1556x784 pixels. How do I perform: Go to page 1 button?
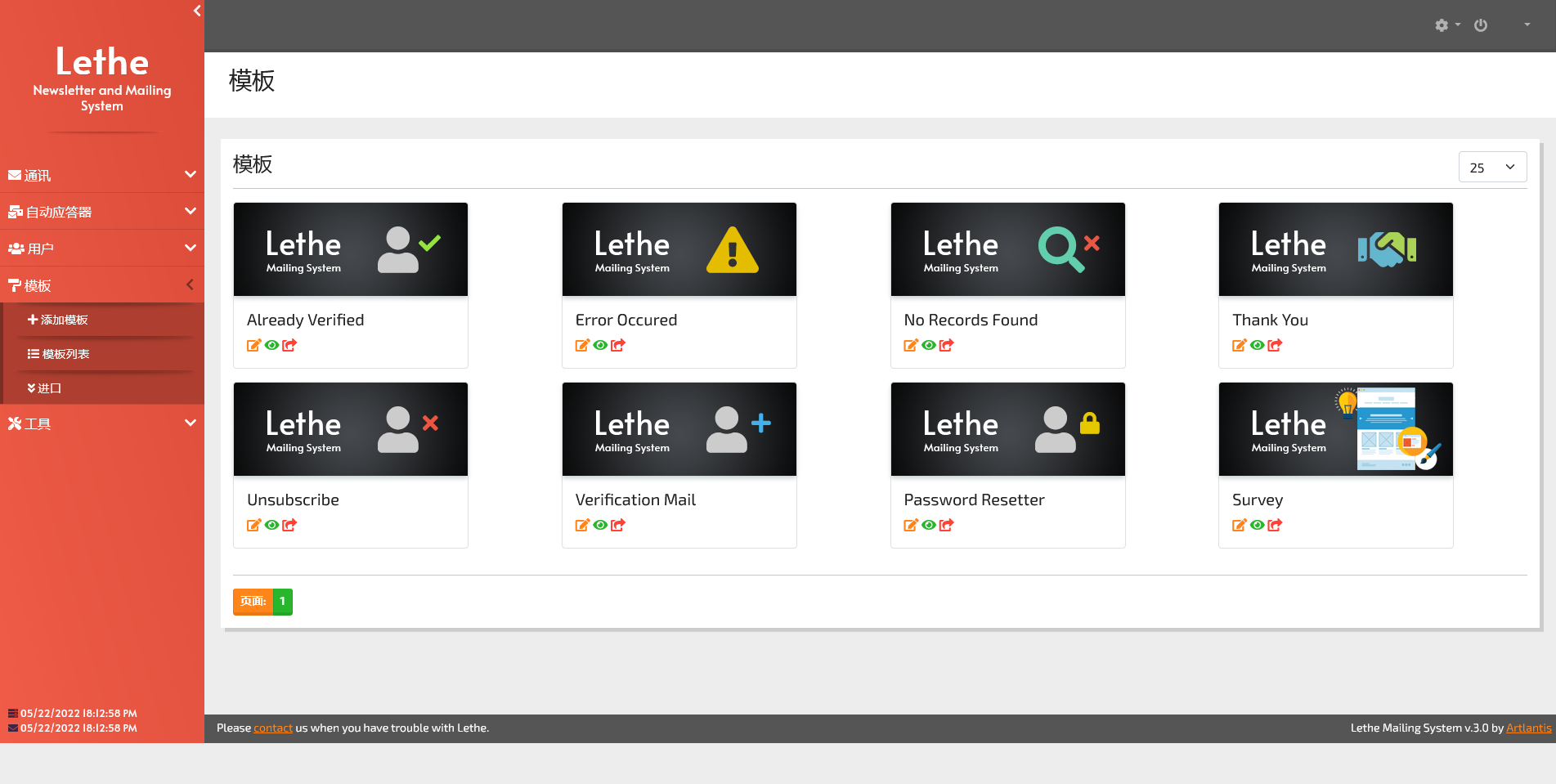point(282,602)
